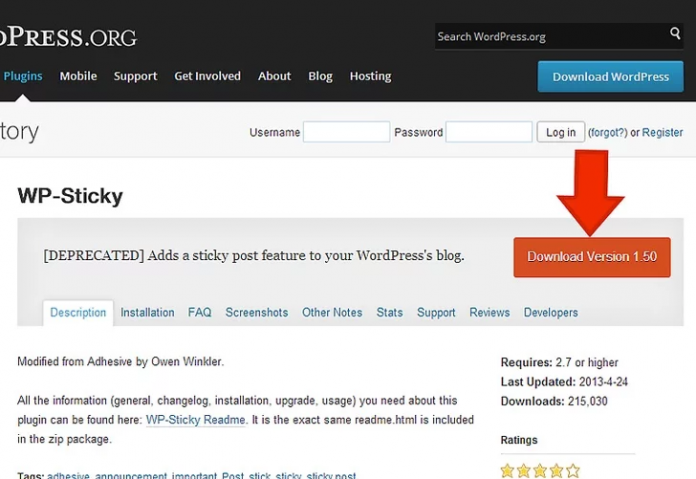Click the star ratings display

click(x=539, y=470)
